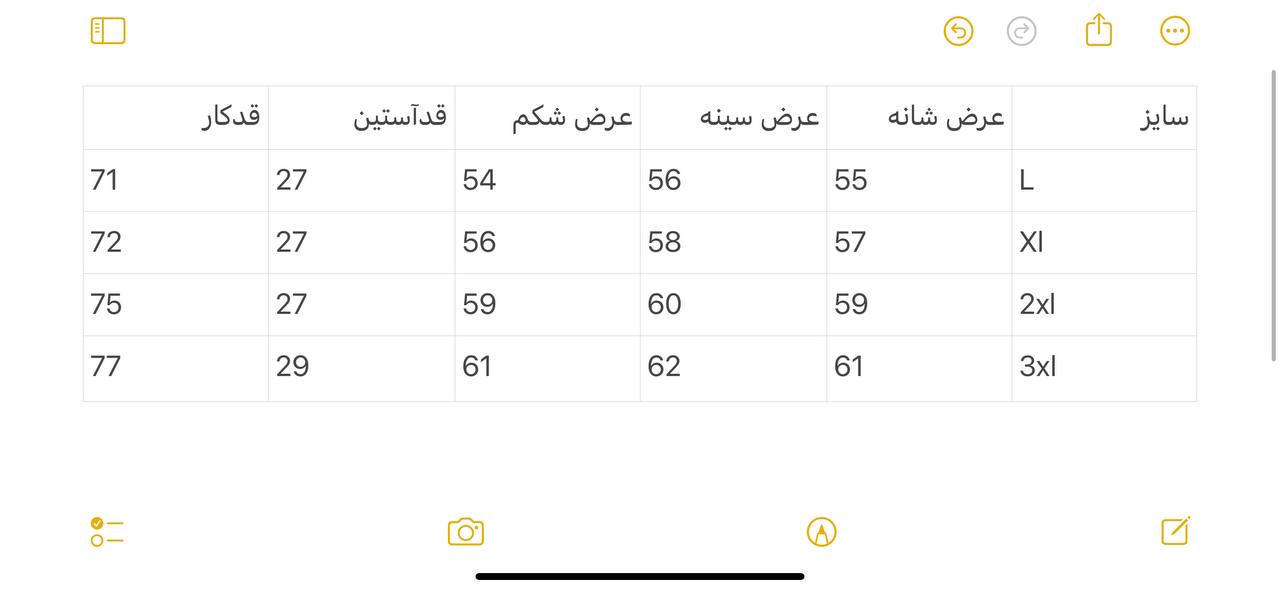The image size is (1280, 591).
Task: Select the 2xl size cell
Action: coord(1104,304)
